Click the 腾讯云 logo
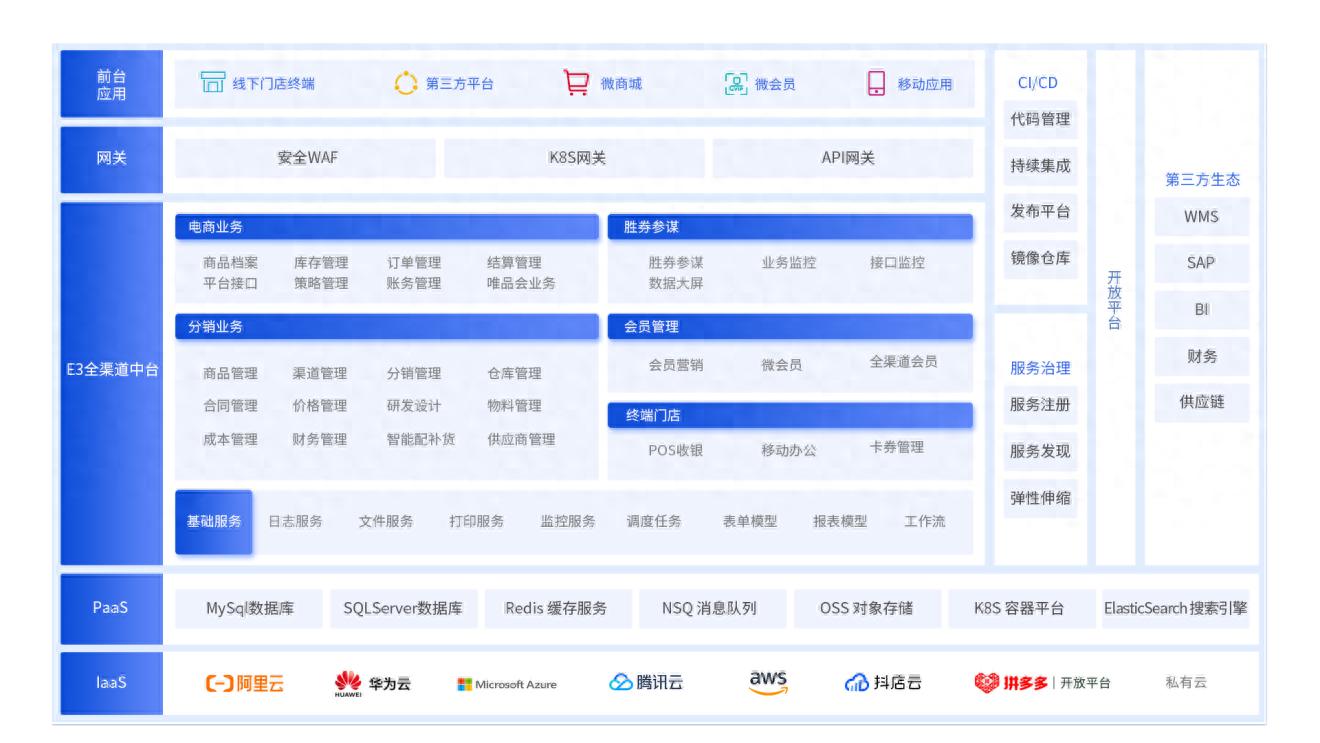 tap(647, 683)
